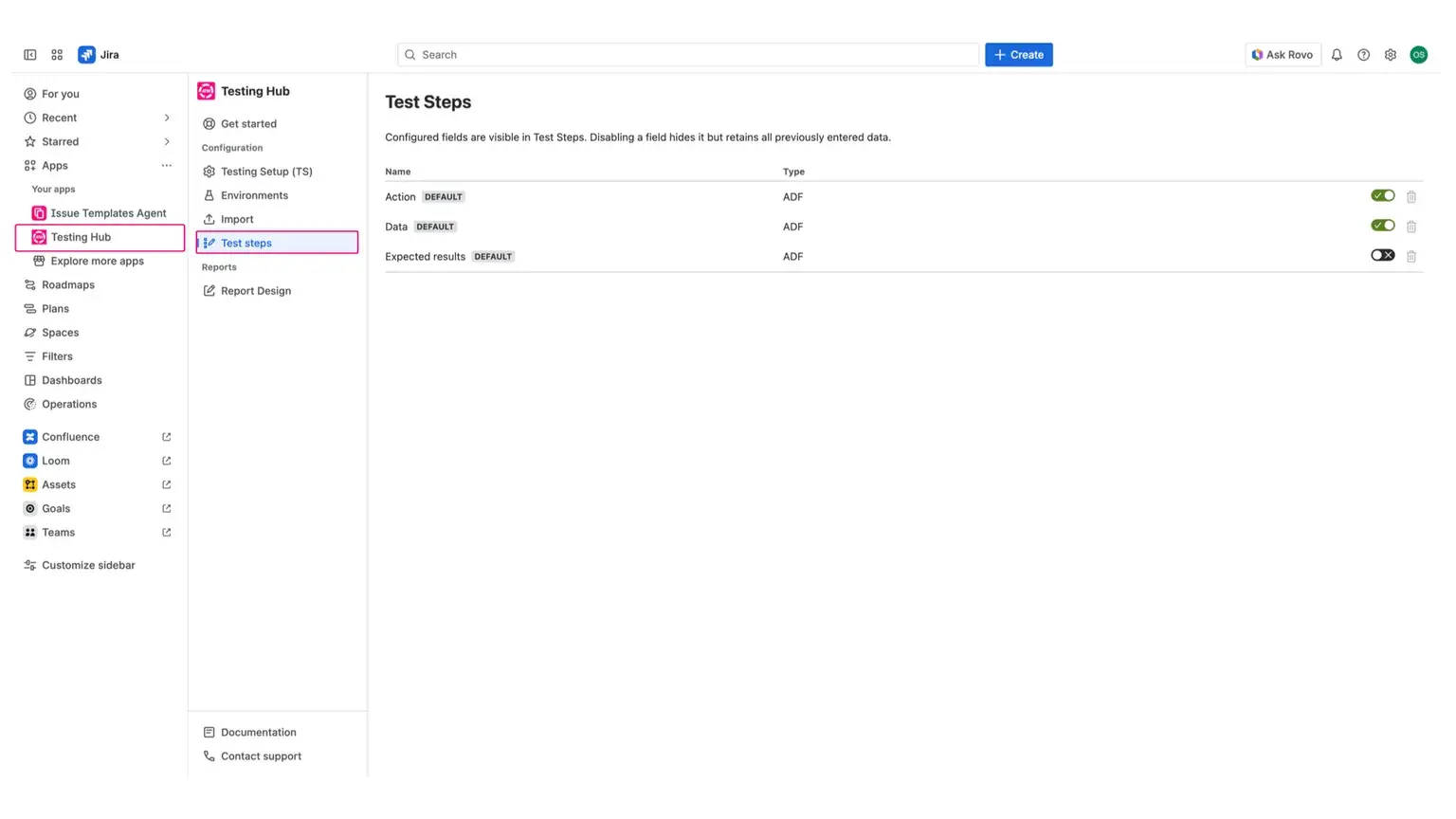Screen dimensions: 1456x819
Task: Open the notifications bell
Action: [x=1337, y=54]
